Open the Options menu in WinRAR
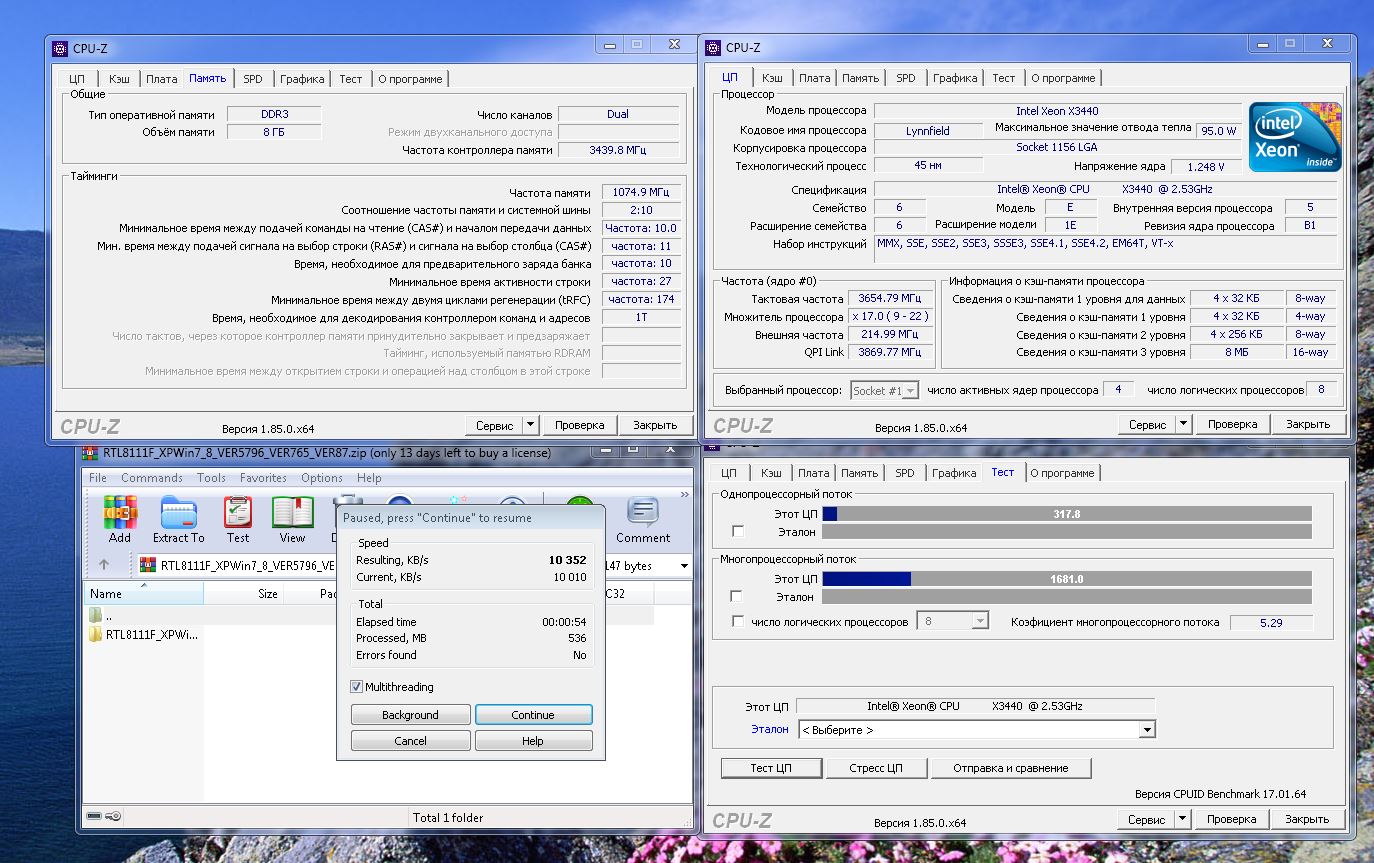 [x=322, y=478]
